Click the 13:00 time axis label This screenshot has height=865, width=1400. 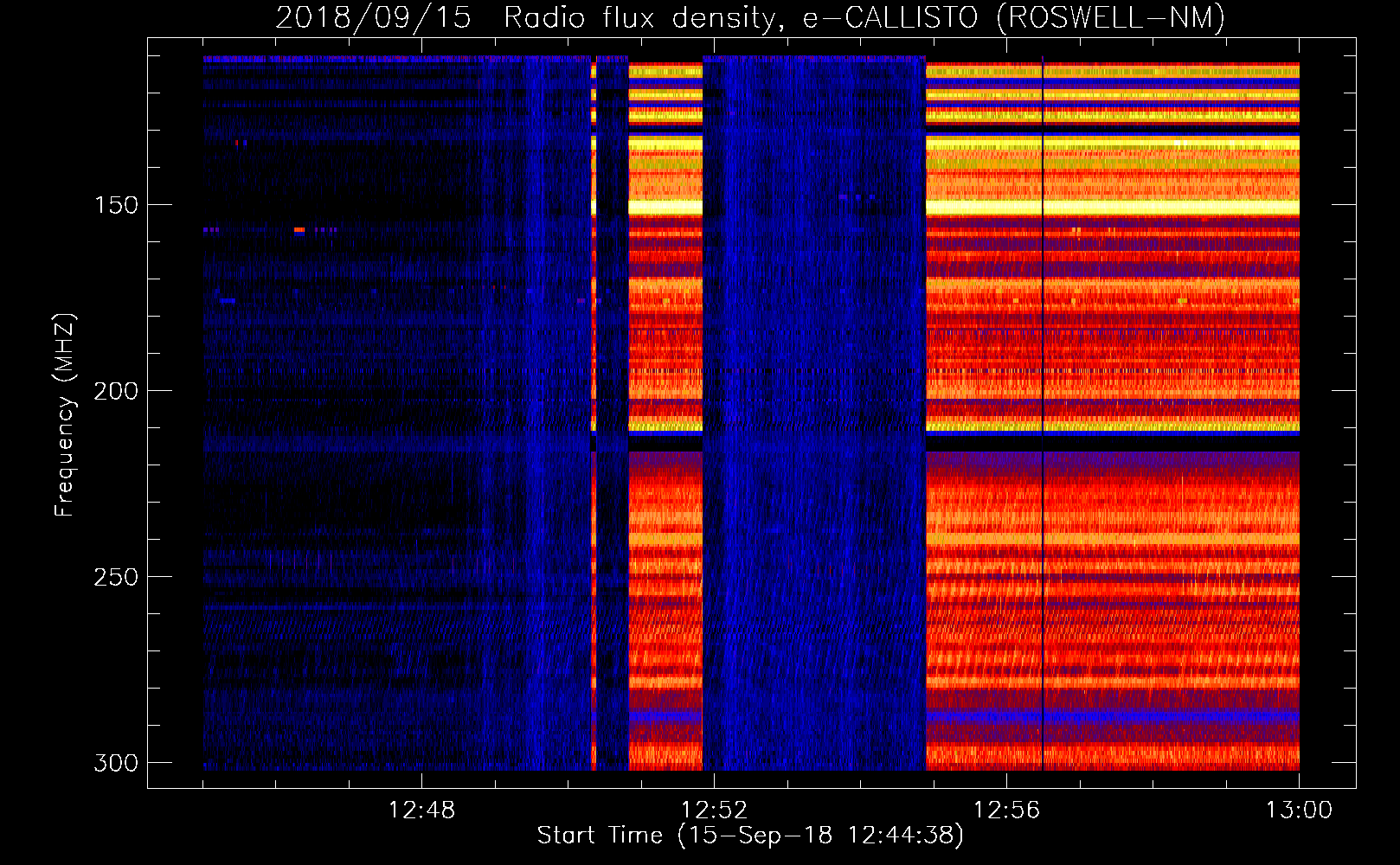pos(1299,811)
